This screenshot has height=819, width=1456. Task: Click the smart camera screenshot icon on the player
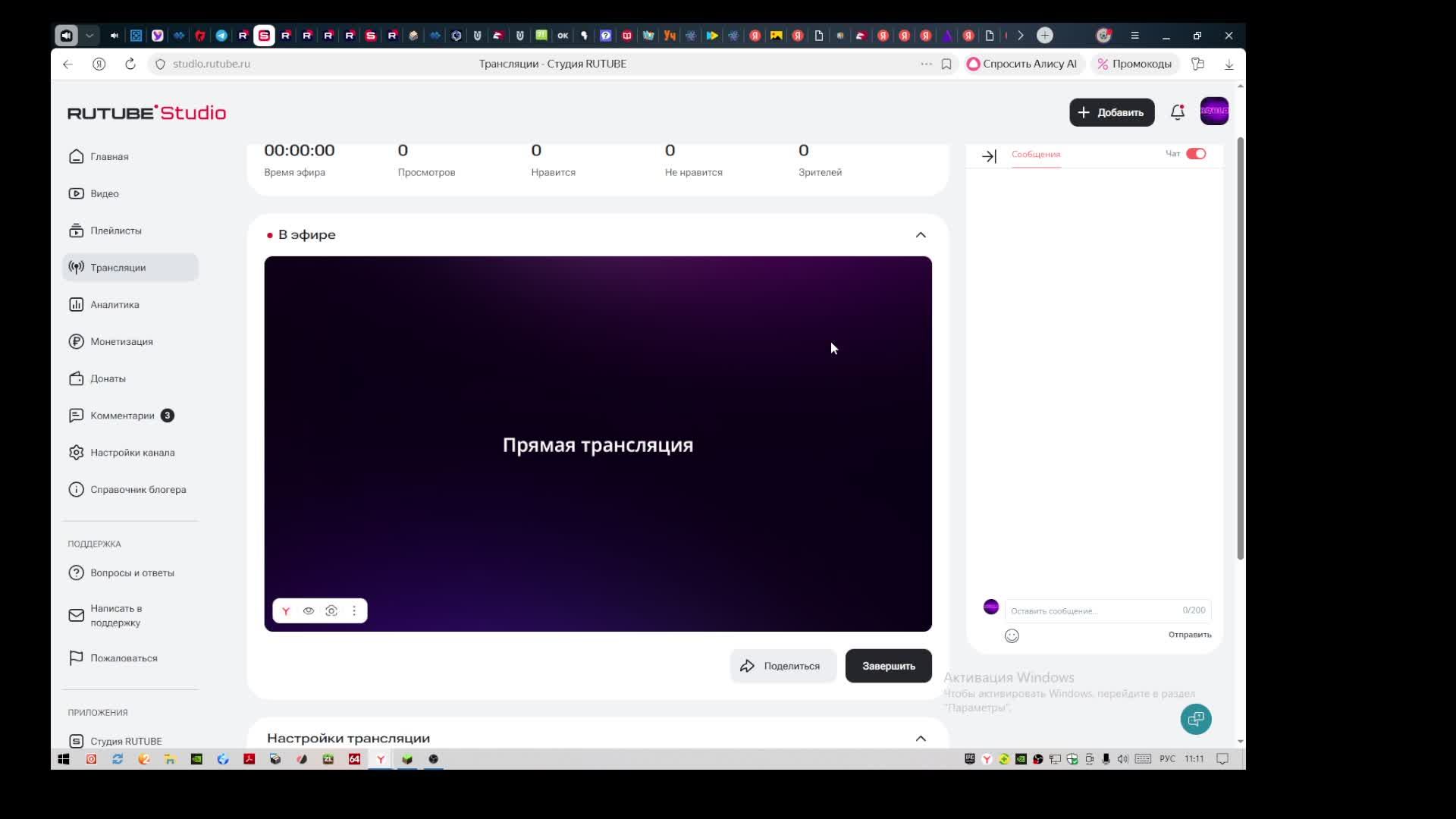tap(331, 611)
